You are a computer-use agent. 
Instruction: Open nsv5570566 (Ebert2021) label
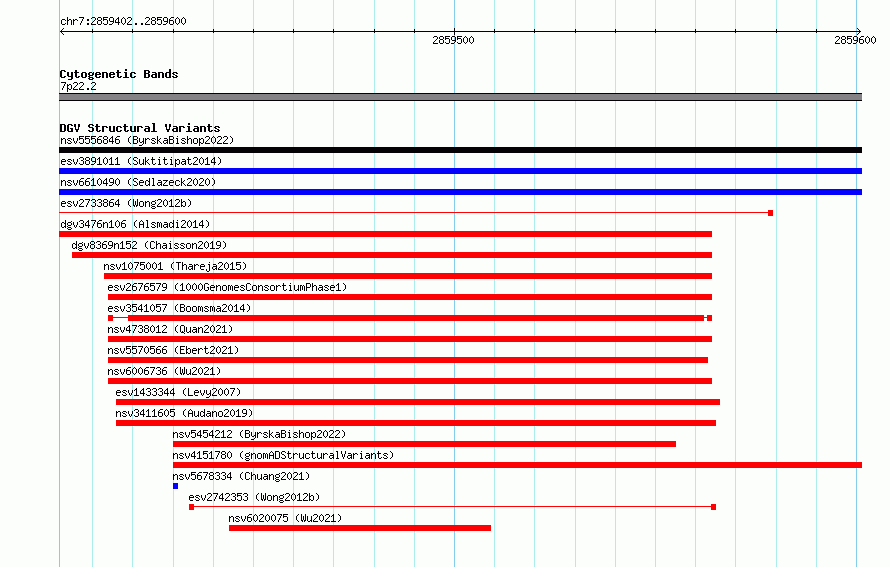coord(173,350)
